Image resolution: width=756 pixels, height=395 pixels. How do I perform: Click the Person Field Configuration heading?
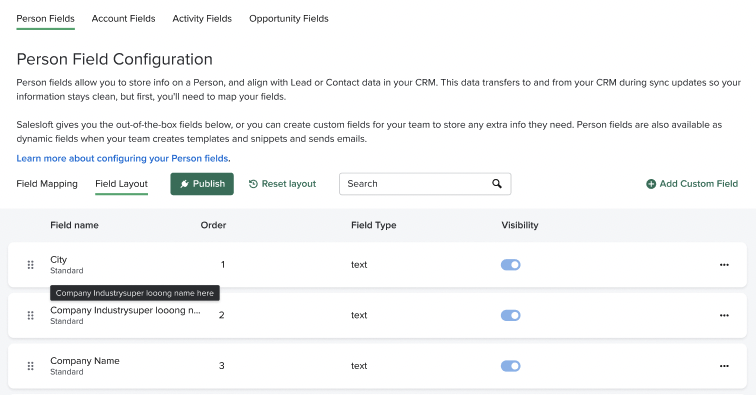click(115, 59)
